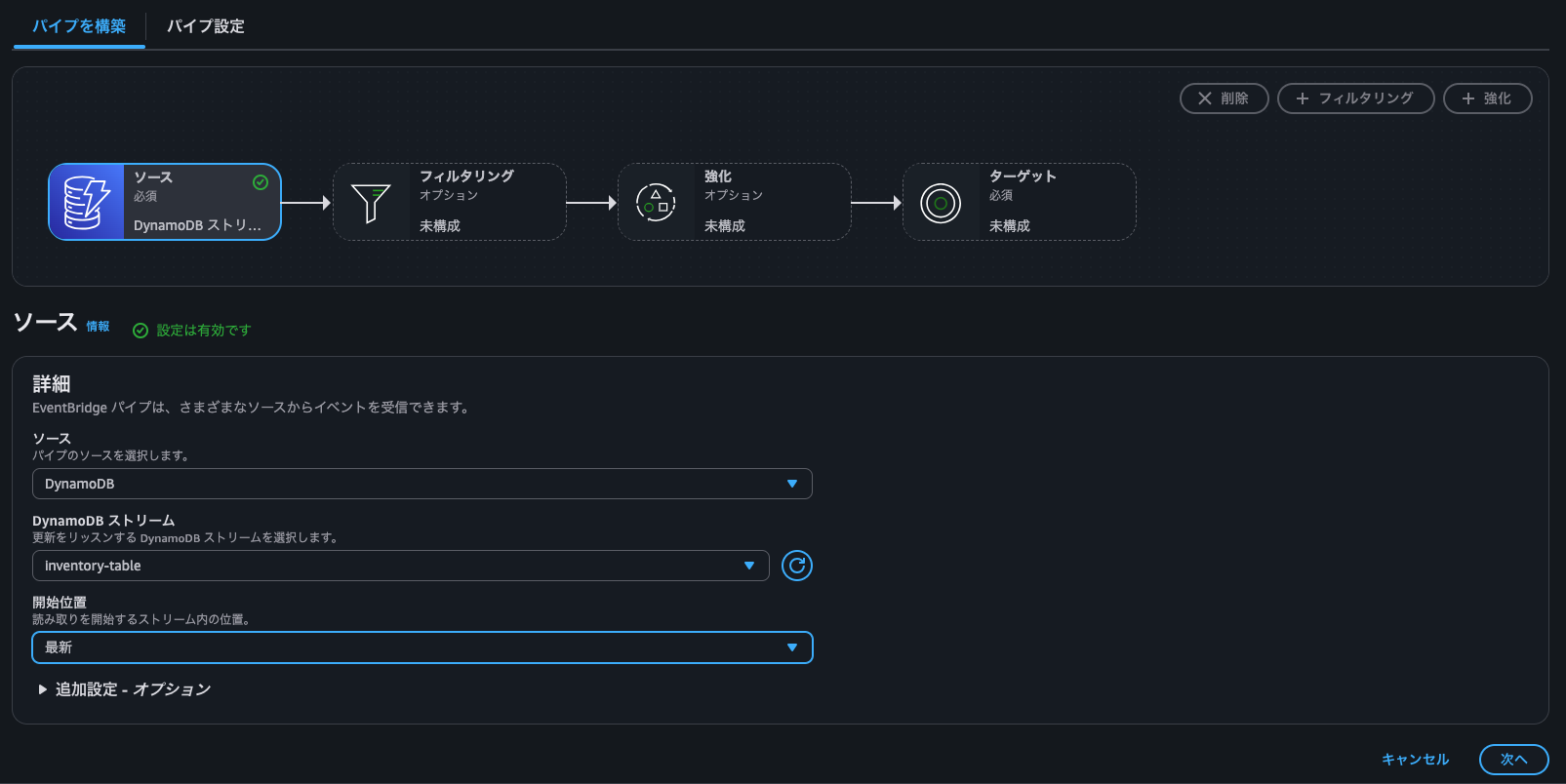Select the ターゲット node labeled 未構成

pos(1019,202)
